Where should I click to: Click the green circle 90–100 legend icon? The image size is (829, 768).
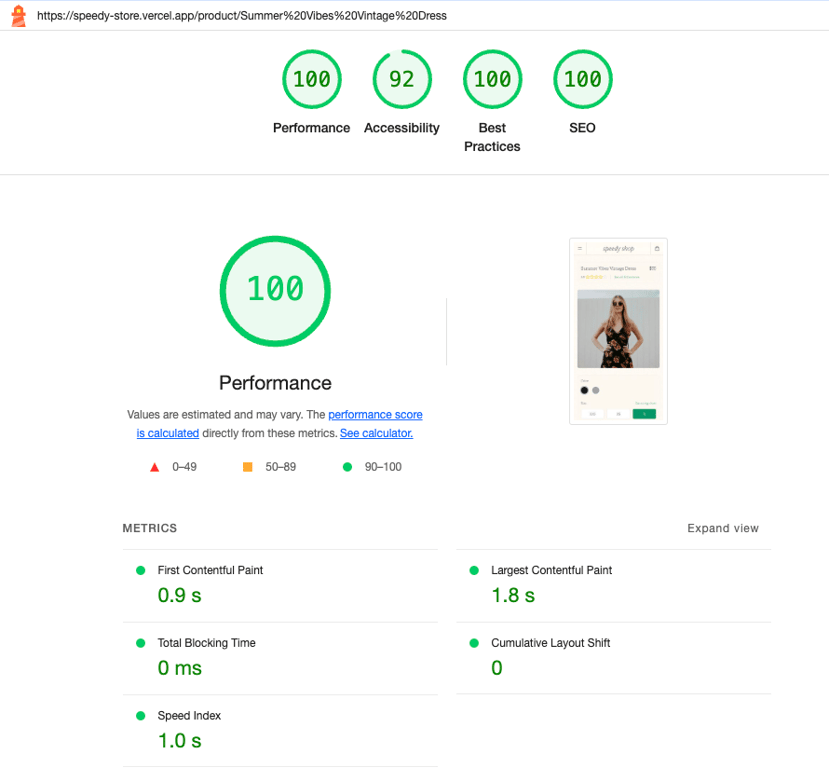(347, 467)
